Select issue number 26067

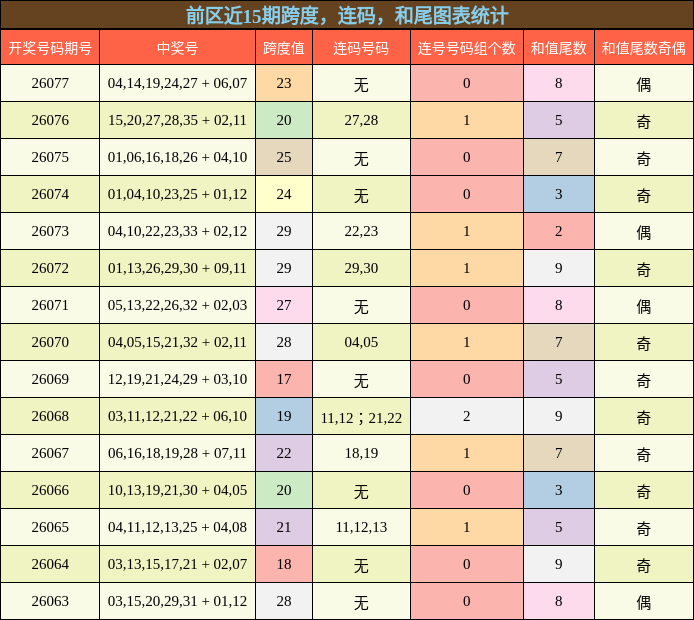click(50, 453)
